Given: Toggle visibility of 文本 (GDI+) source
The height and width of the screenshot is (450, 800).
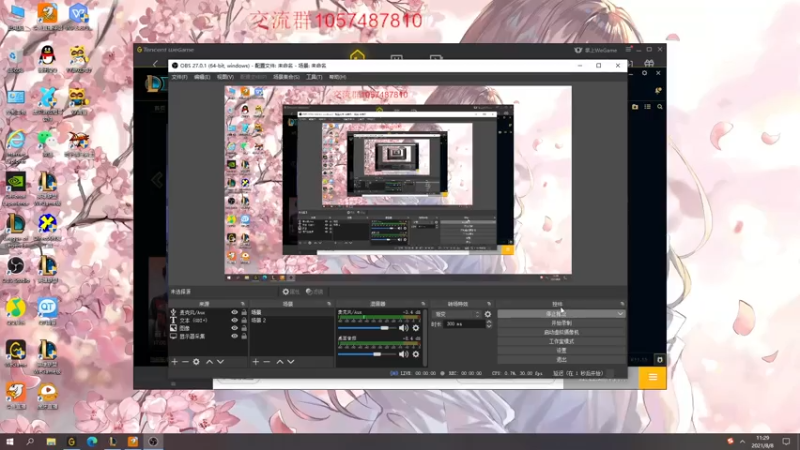Looking at the screenshot, I should point(235,320).
